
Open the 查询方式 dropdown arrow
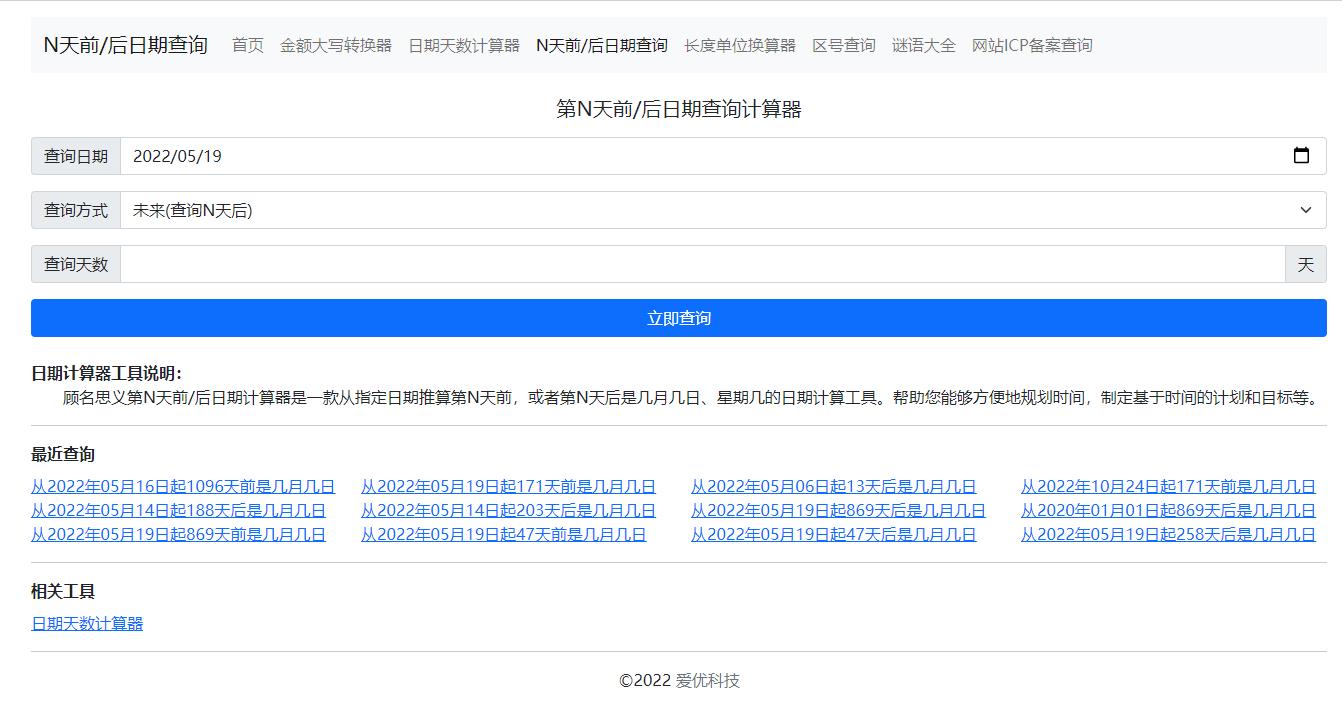point(1303,210)
